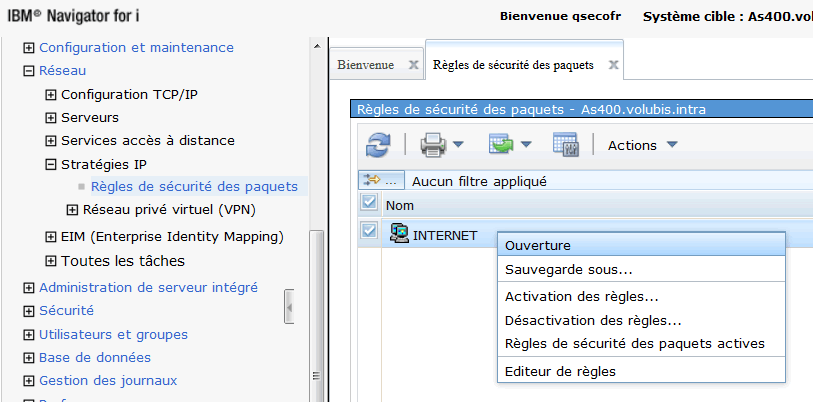
Task: Close the Bienvenue tab
Action: tap(413, 65)
